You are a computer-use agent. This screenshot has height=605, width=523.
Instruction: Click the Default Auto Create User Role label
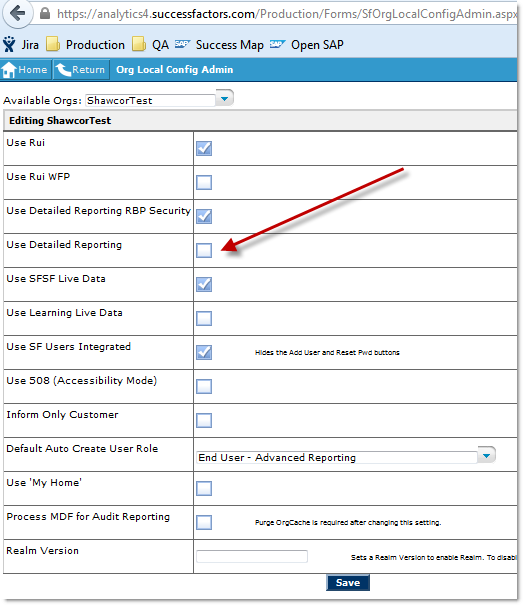(82, 449)
